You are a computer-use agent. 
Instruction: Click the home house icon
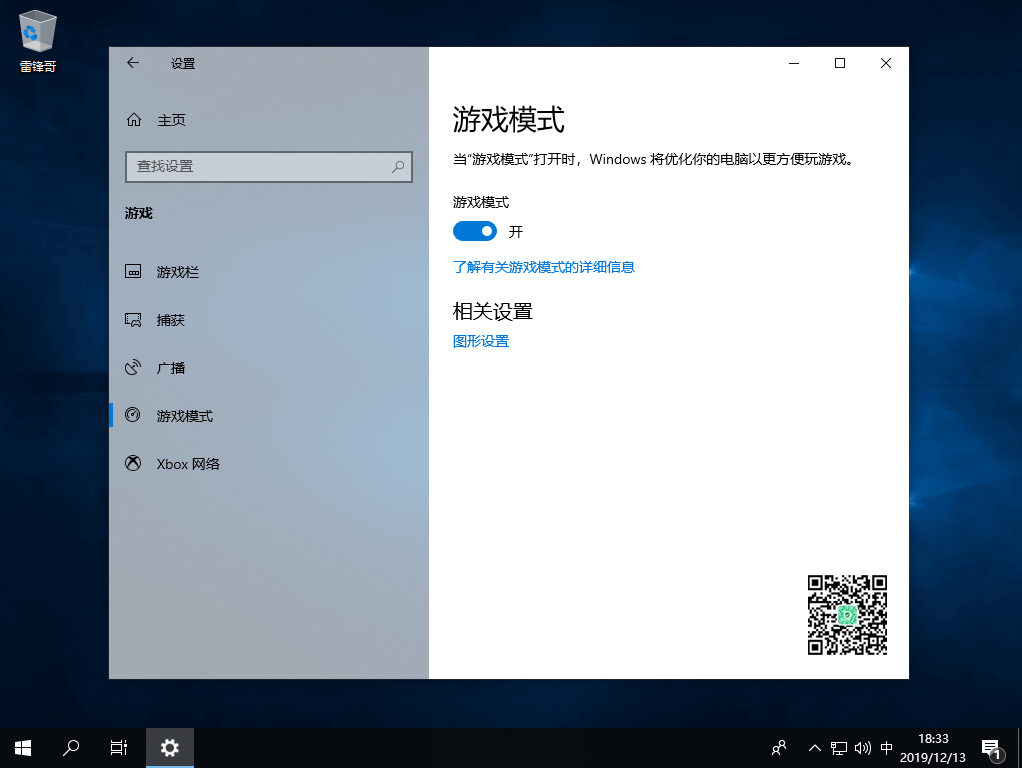pos(134,120)
